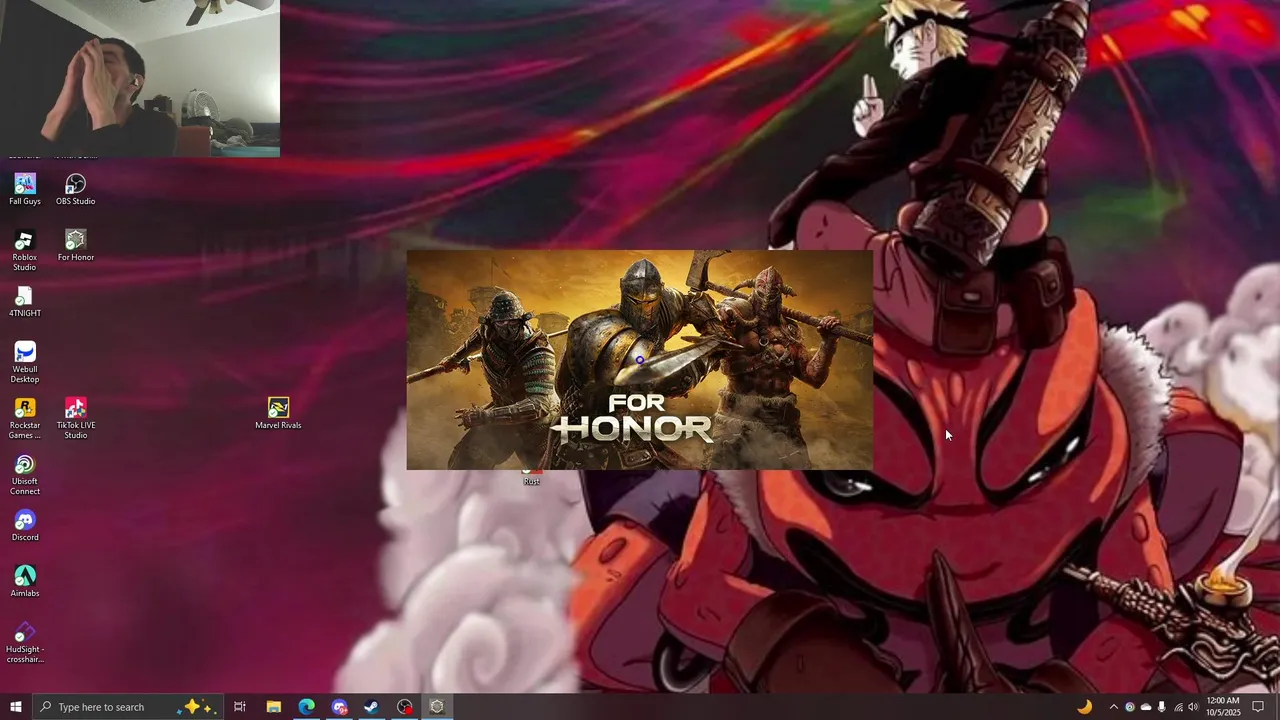Select the Fall Guys desktop shortcut
This screenshot has height=720, width=1280.
coord(25,189)
